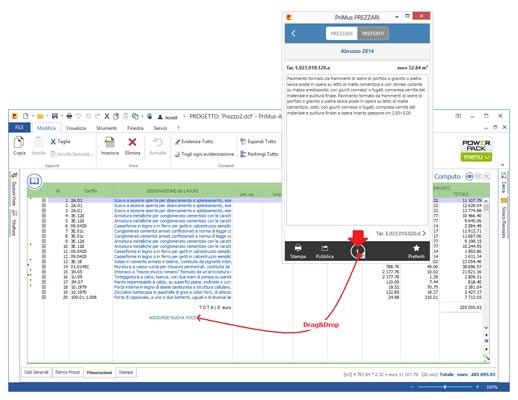518x400 pixels.
Task: Go to next tariff E.023.010.020.d chevron
Action: [x=424, y=233]
